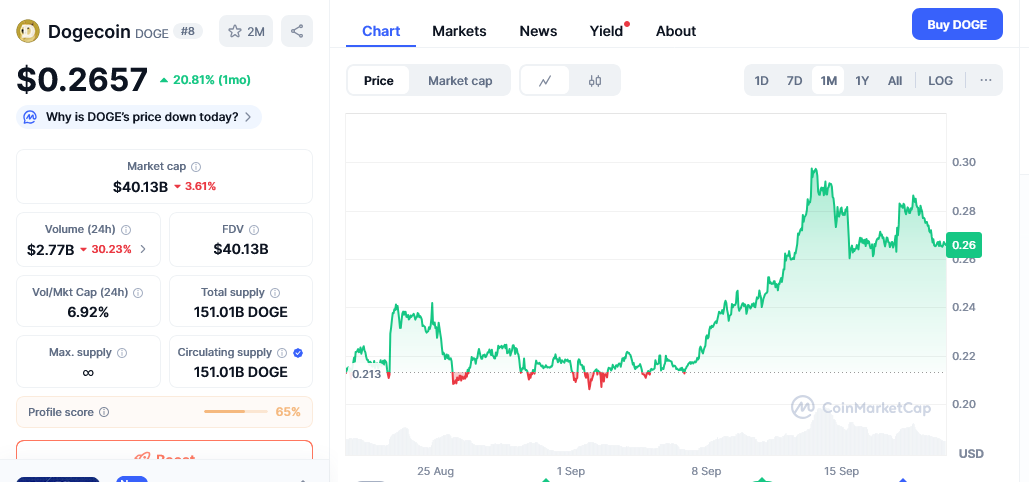
Task: Open the share icon button
Action: [297, 31]
